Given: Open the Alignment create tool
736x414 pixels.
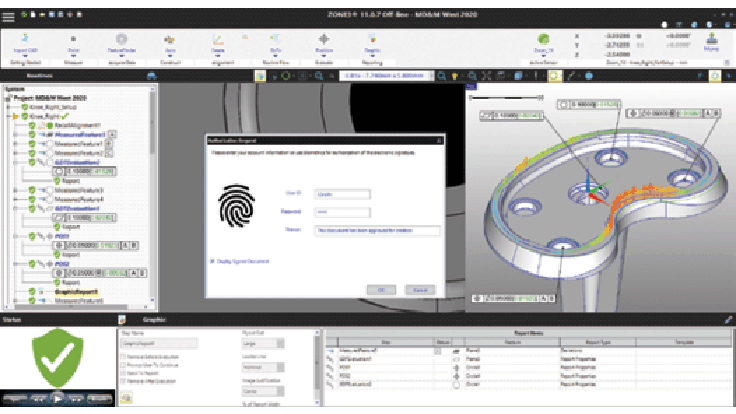Looking at the screenshot, I should click(218, 38).
